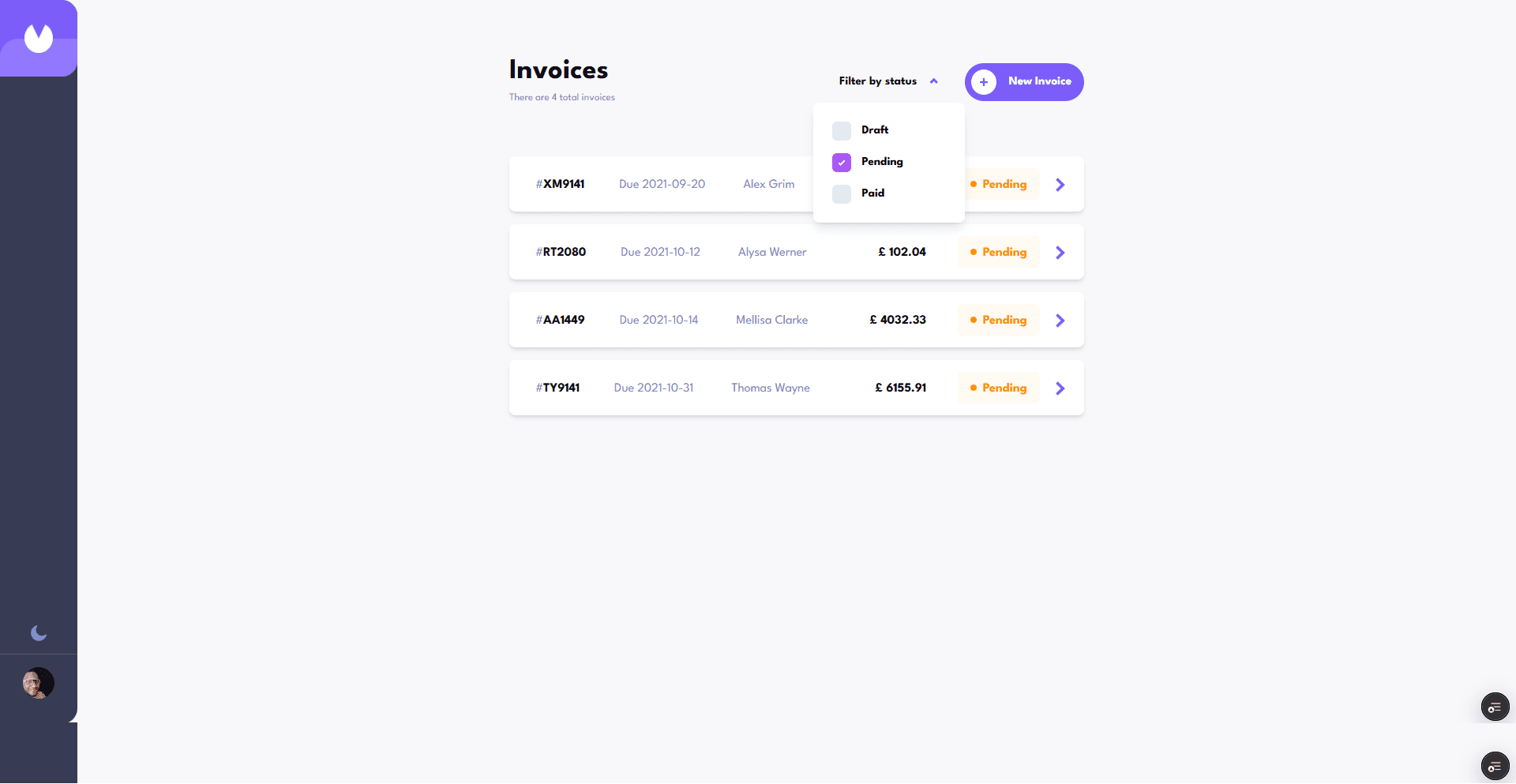
Task: Click the filter dropdown chevron arrow
Action: (x=934, y=81)
